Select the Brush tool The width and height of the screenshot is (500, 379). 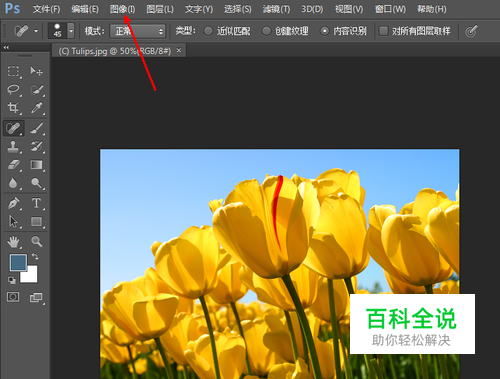[37, 128]
